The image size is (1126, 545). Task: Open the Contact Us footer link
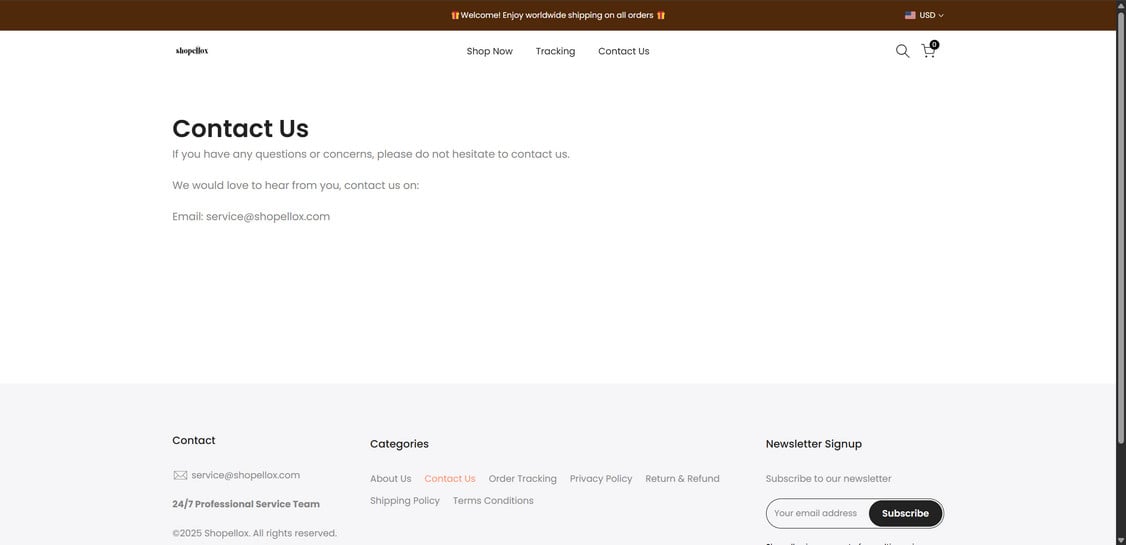[x=450, y=479]
